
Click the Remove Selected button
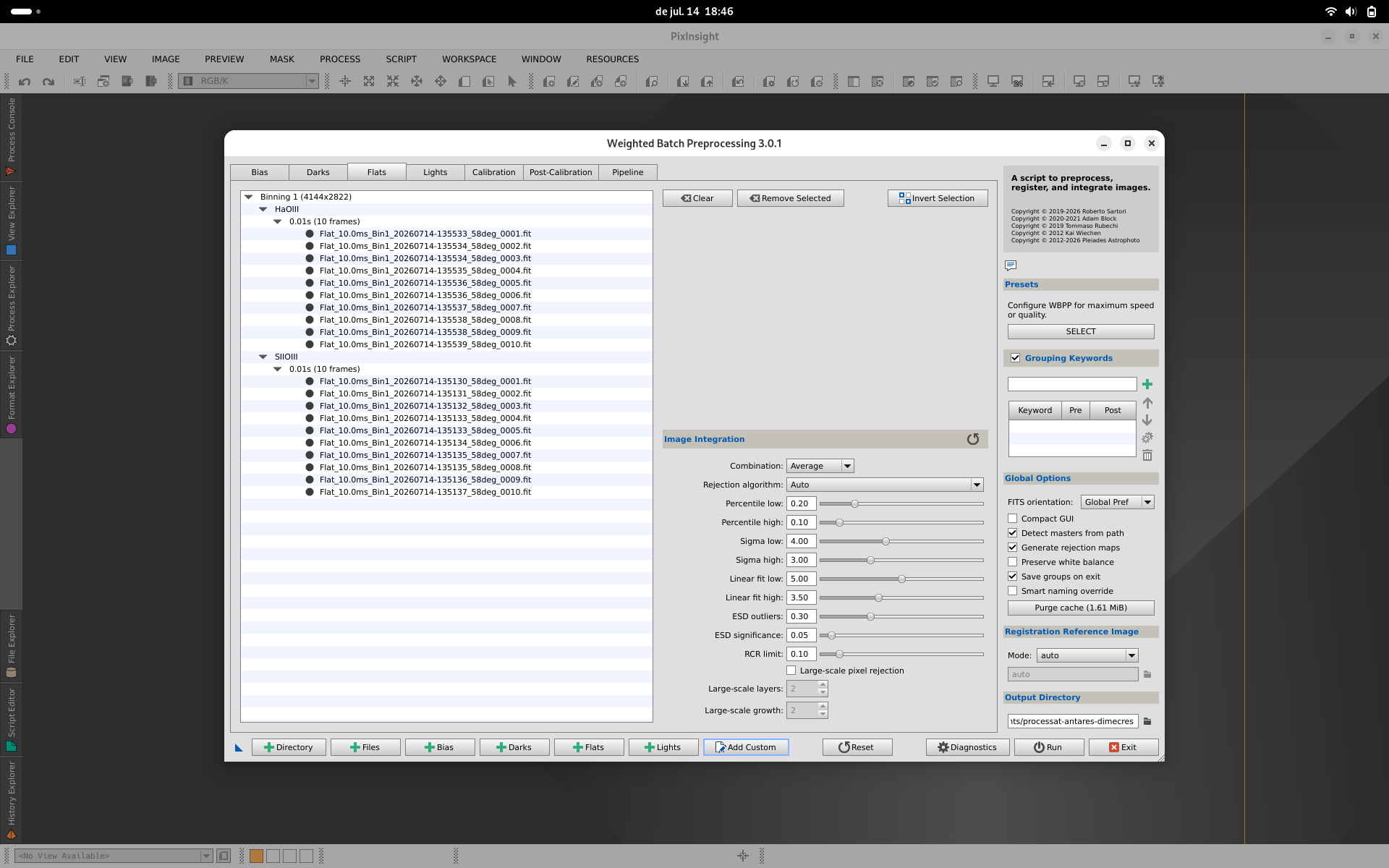[x=790, y=198]
